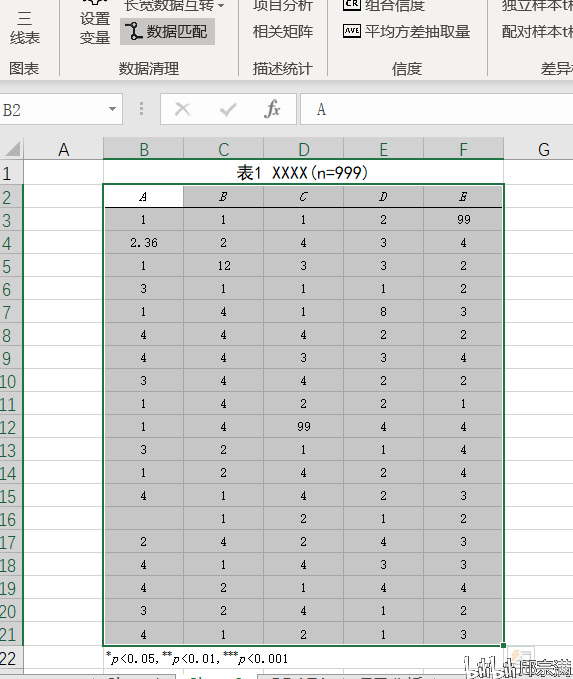Screen dimensions: 573x679
Task: Select row 3 header
Action: [11, 220]
